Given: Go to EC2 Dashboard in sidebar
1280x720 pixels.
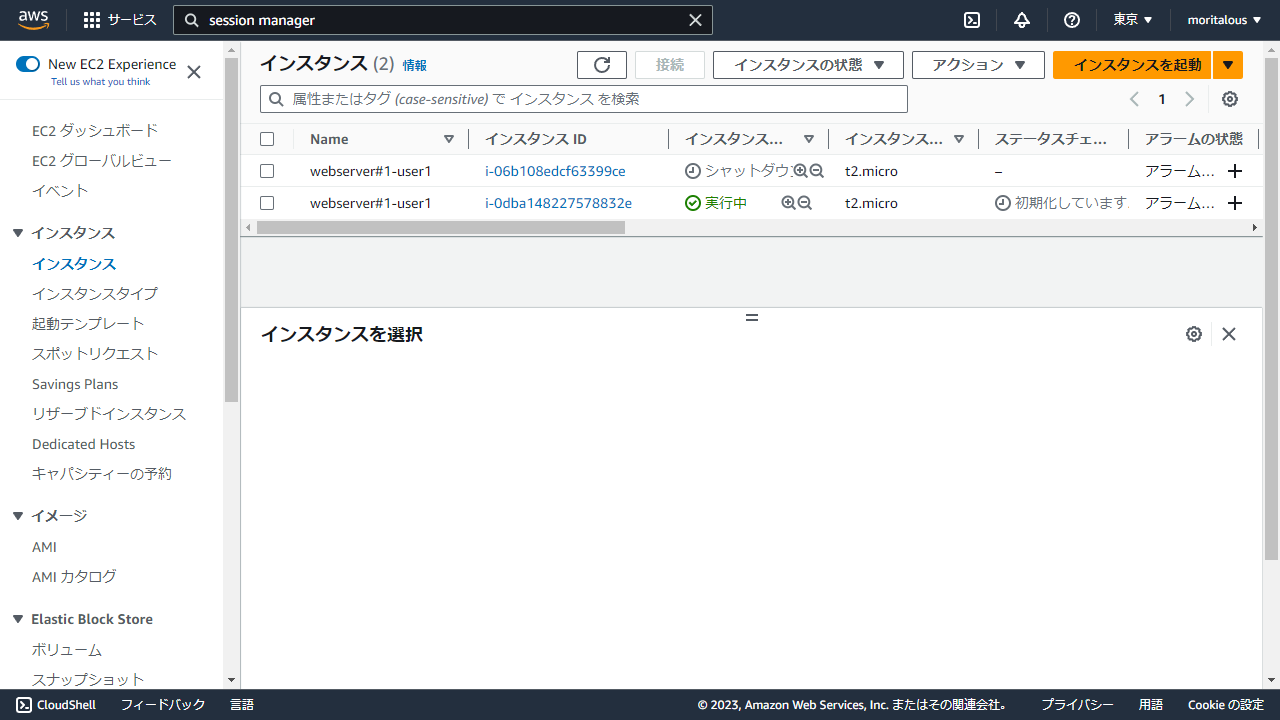Looking at the screenshot, I should (x=95, y=131).
